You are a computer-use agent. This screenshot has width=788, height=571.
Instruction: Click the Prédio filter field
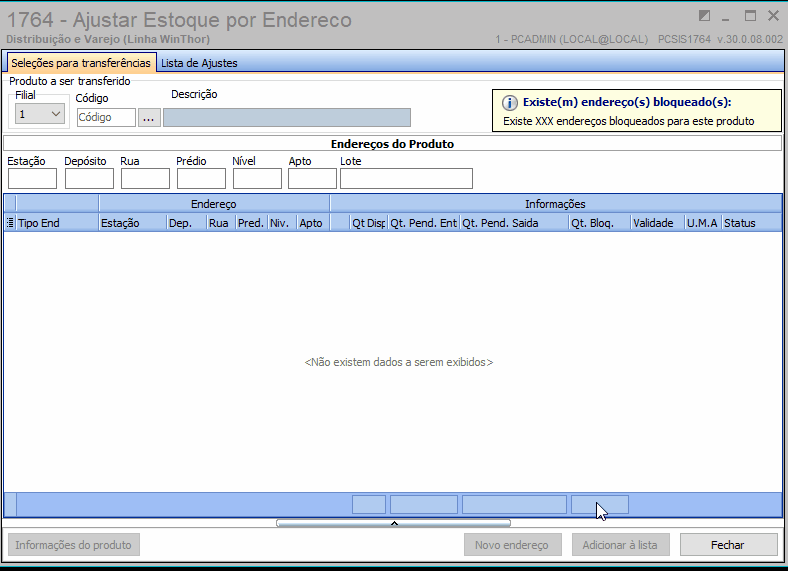click(201, 178)
